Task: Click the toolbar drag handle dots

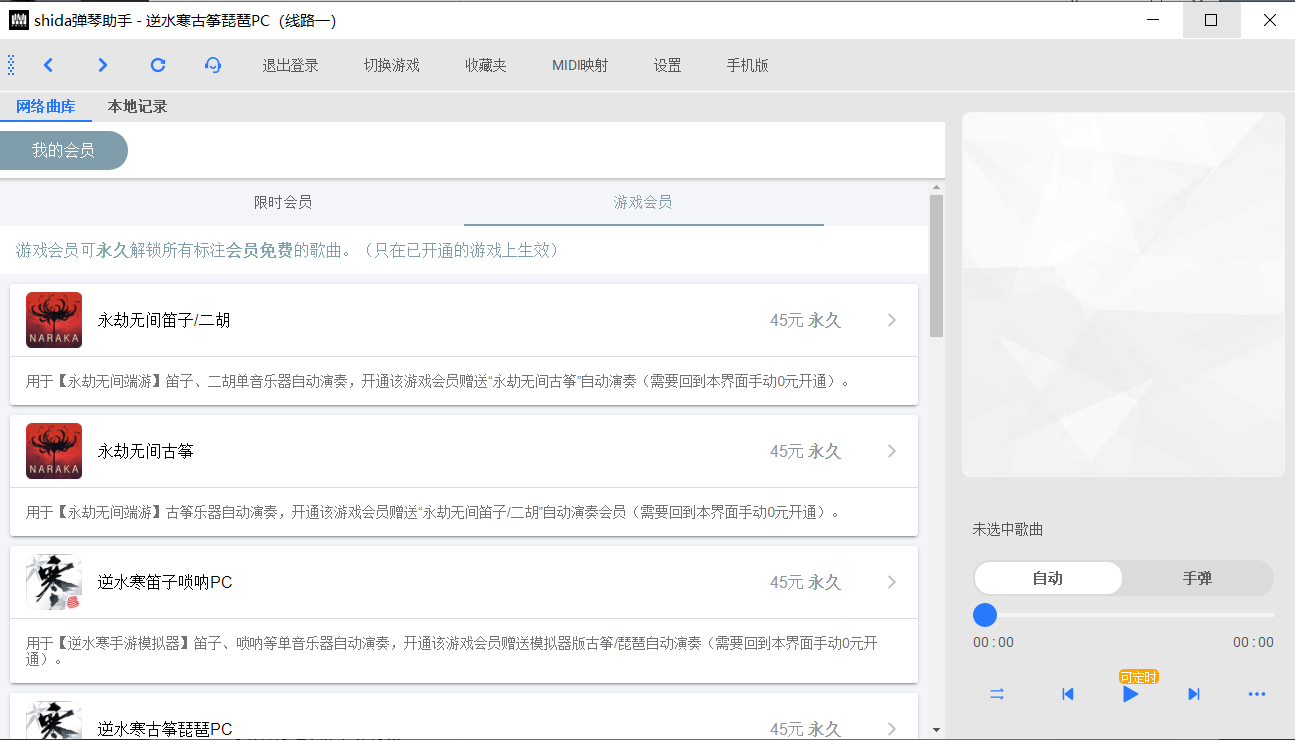Action: pos(11,65)
